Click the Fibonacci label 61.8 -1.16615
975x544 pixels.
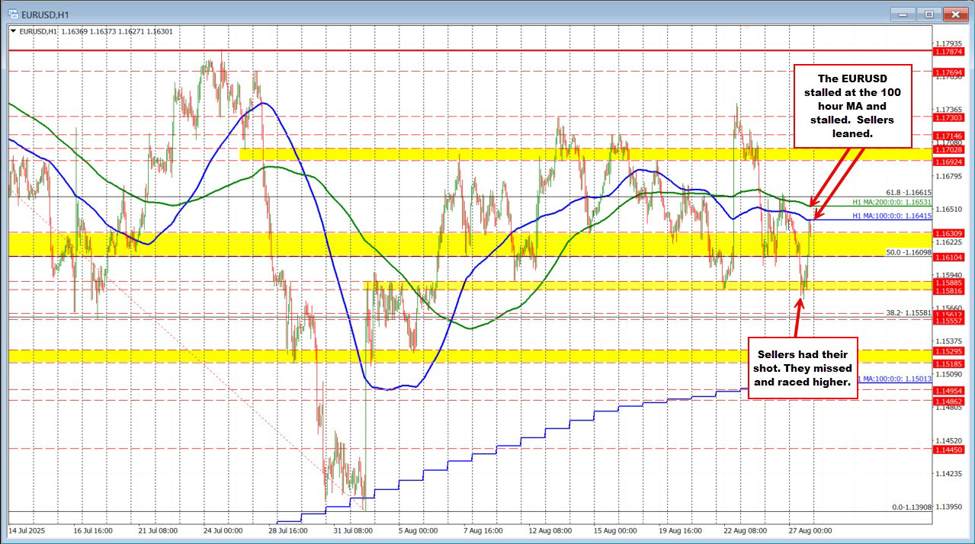pyautogui.click(x=908, y=193)
